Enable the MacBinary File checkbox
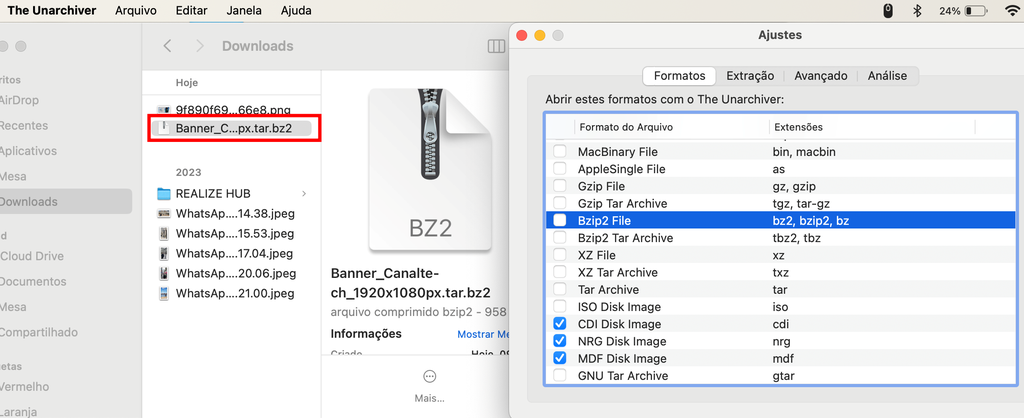 point(560,152)
